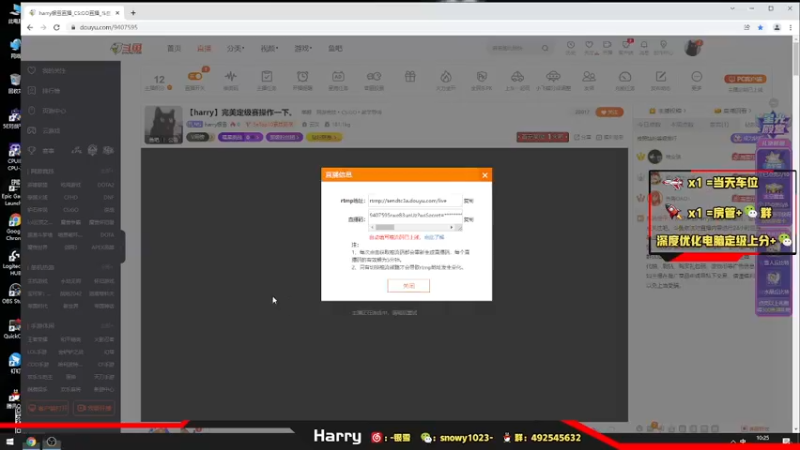Viewport: 800px width, 450px height.
Task: Click the left arrow of the stream code scrollbar
Action: [372, 227]
